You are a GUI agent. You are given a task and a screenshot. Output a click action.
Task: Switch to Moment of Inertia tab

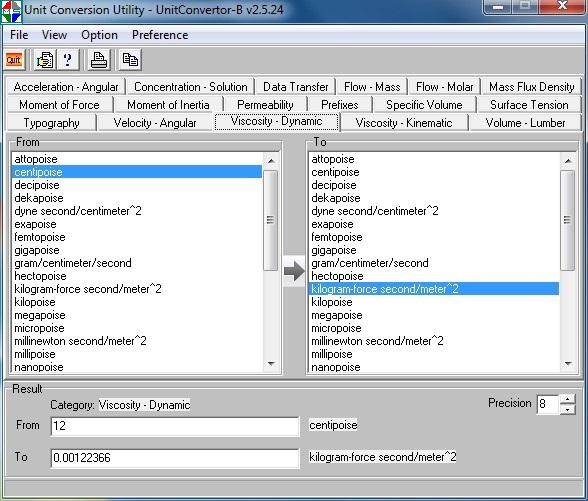click(168, 105)
